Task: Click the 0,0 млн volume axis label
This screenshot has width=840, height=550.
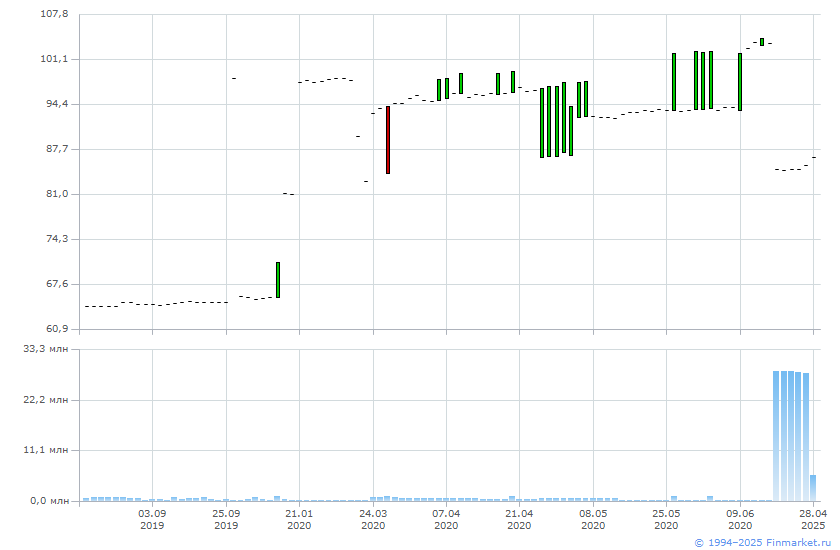Action: point(49,501)
